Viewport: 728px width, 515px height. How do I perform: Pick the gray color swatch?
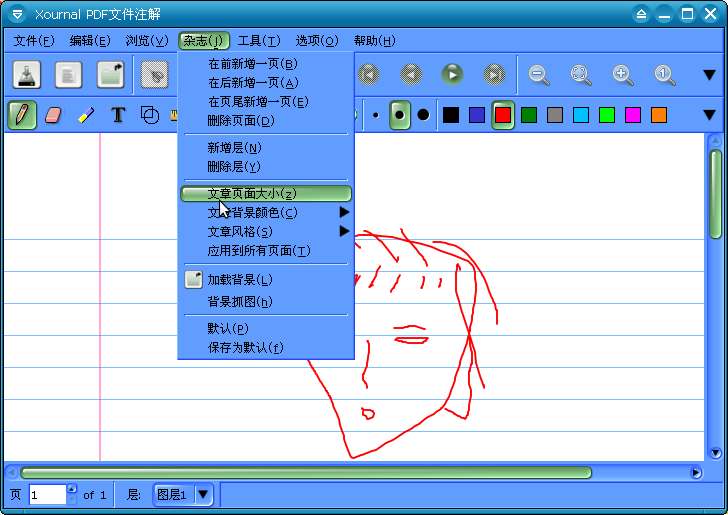[555, 115]
